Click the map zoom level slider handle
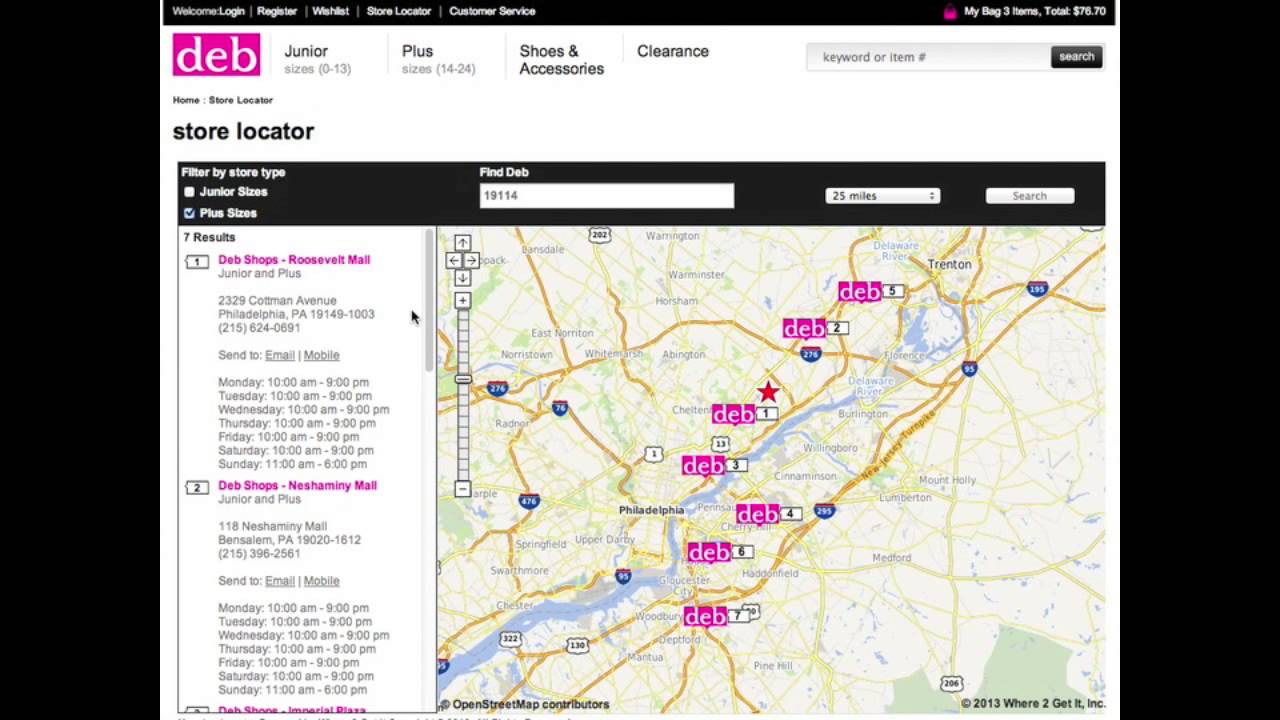The width and height of the screenshot is (1280, 720). pyautogui.click(x=462, y=379)
